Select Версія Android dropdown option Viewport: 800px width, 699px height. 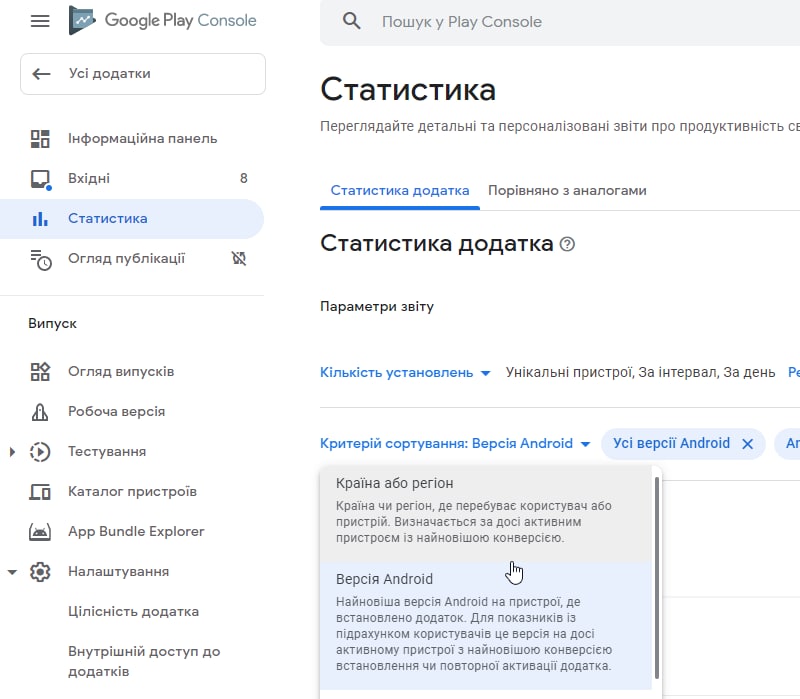pos(486,626)
